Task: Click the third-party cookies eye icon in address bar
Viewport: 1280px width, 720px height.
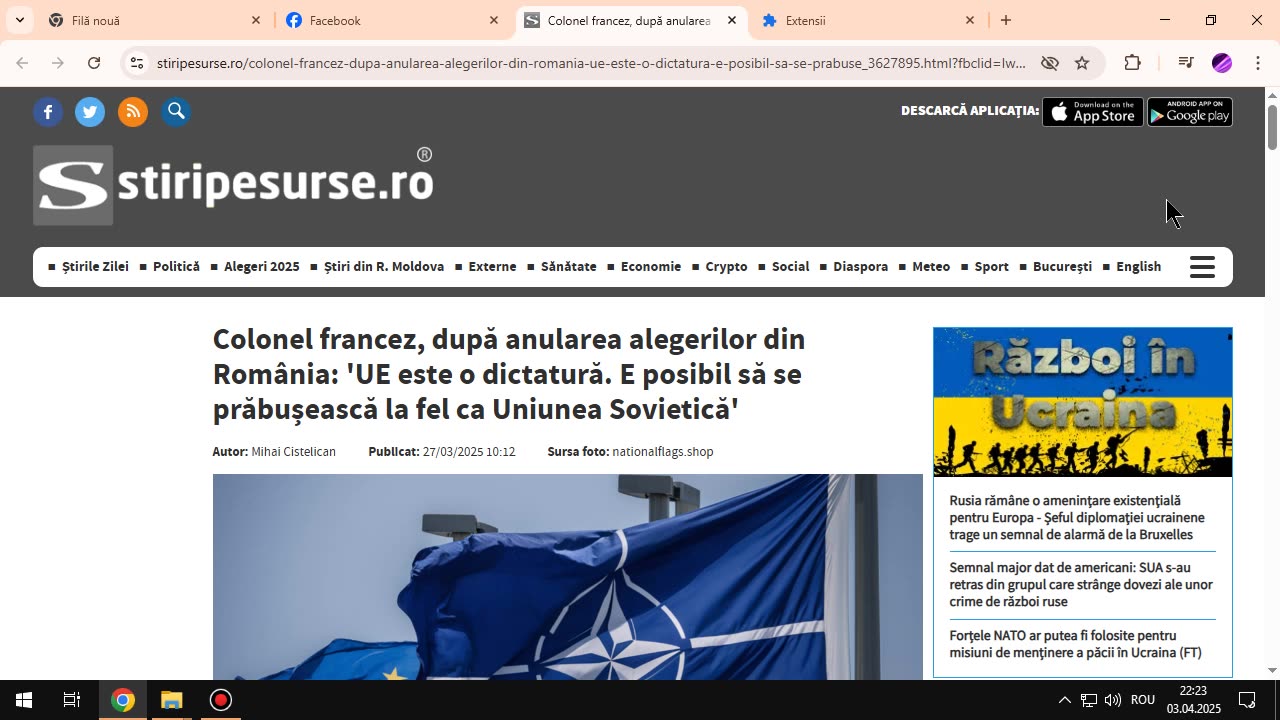Action: [x=1049, y=63]
